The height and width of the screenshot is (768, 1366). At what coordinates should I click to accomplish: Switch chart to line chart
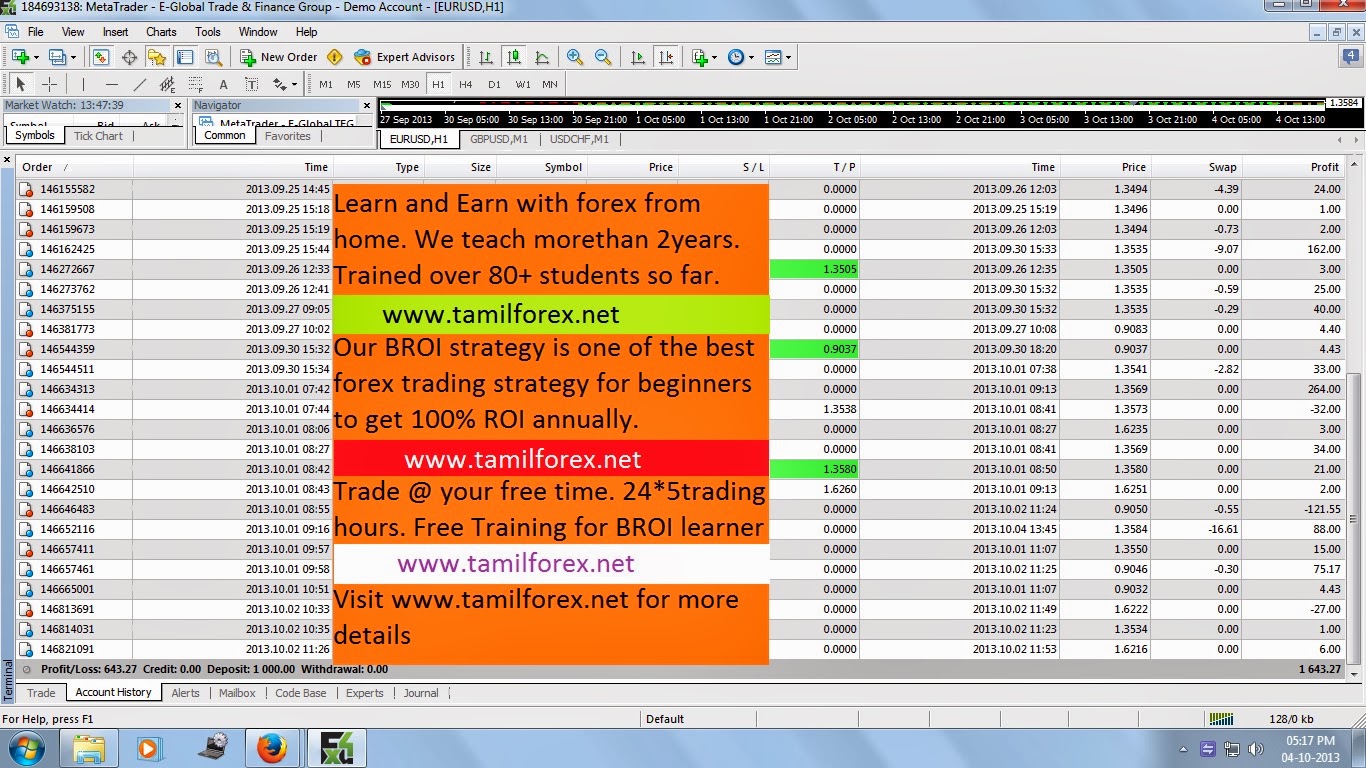(x=542, y=57)
